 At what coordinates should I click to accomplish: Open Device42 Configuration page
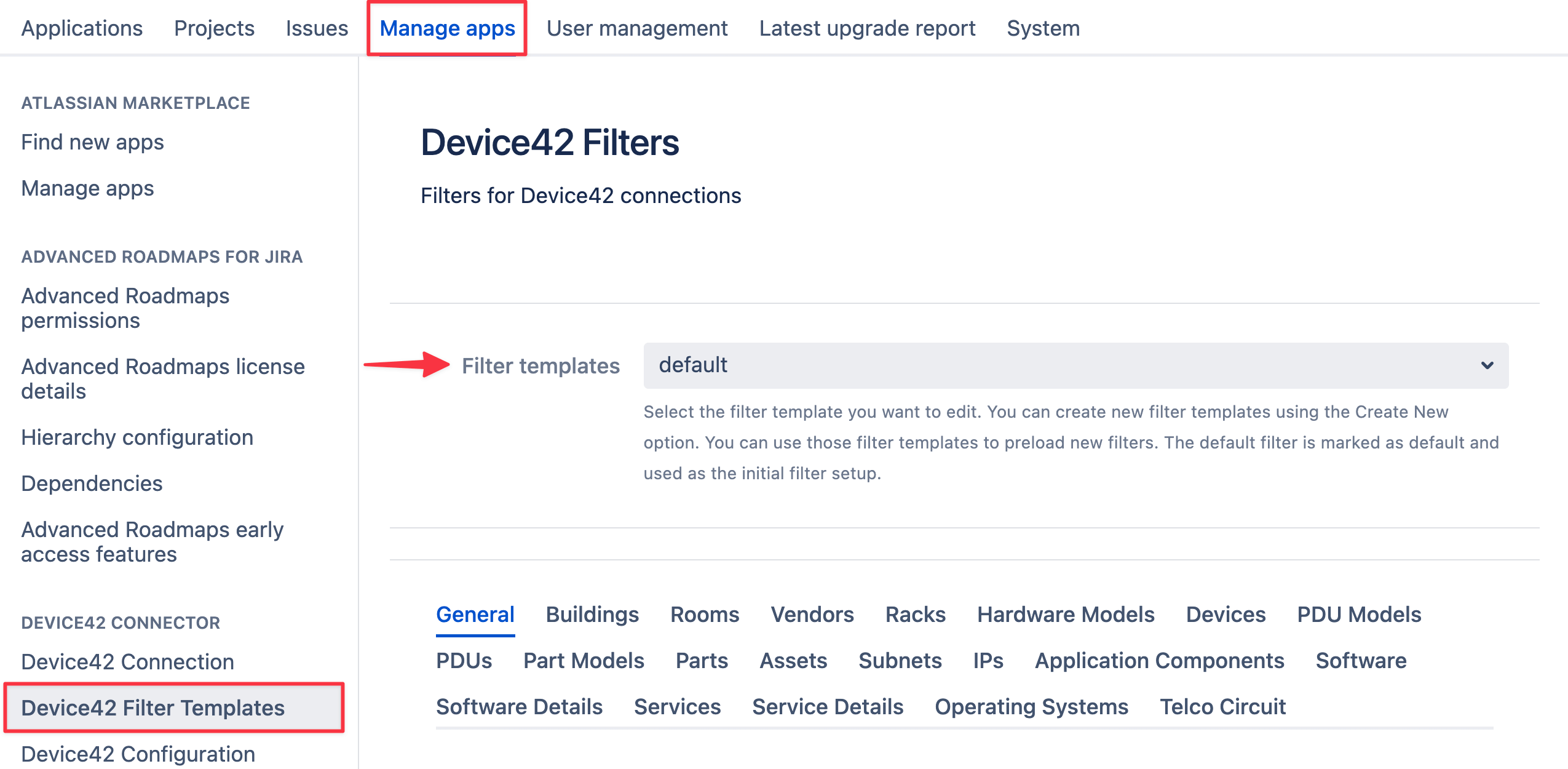(138, 753)
